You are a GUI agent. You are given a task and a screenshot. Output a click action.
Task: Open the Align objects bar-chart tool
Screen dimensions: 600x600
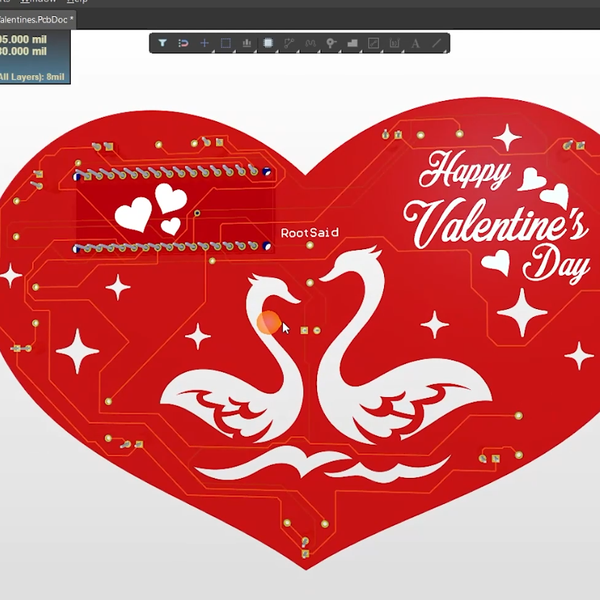(x=247, y=43)
